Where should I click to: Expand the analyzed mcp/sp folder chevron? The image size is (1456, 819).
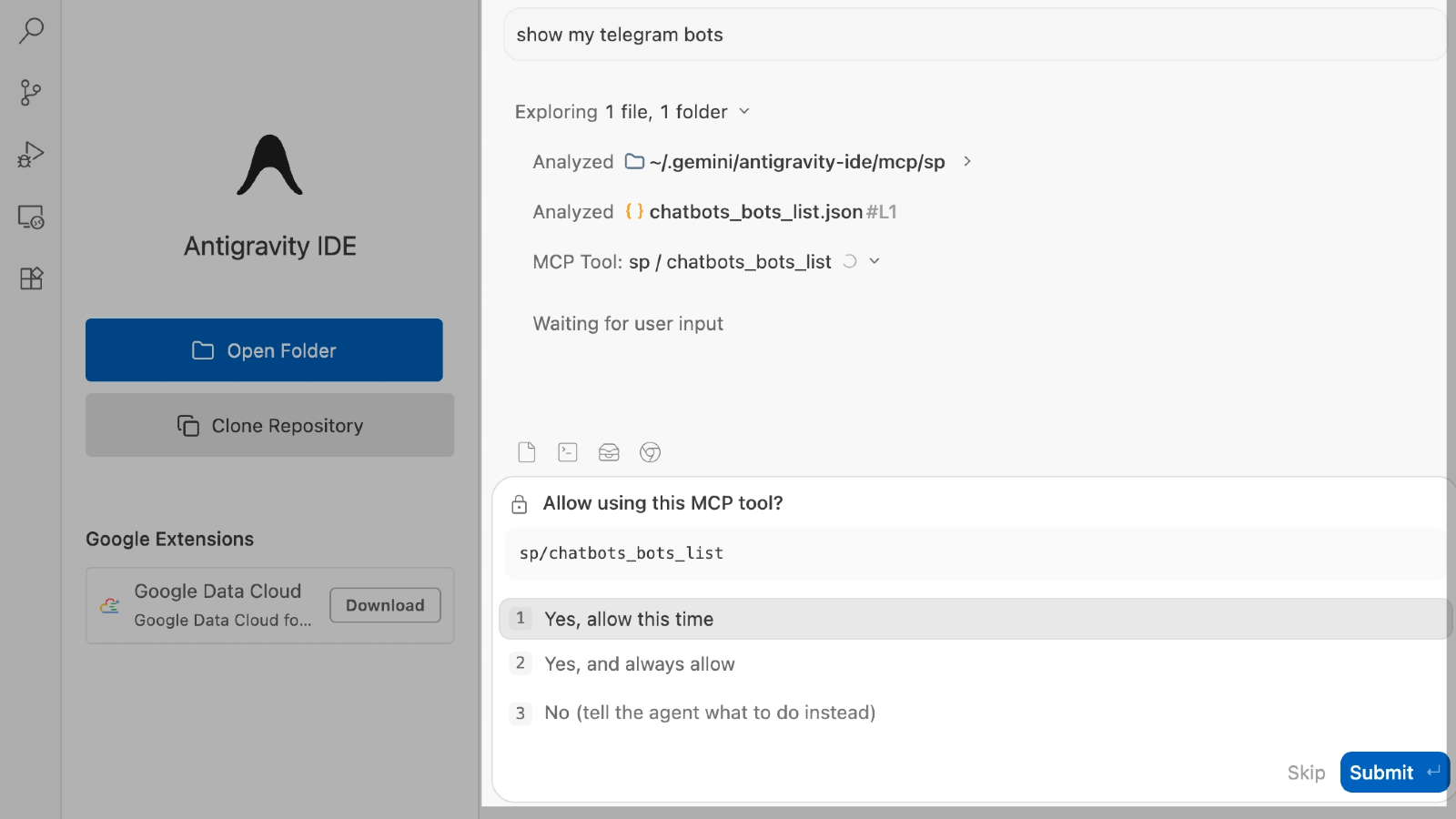tap(967, 161)
